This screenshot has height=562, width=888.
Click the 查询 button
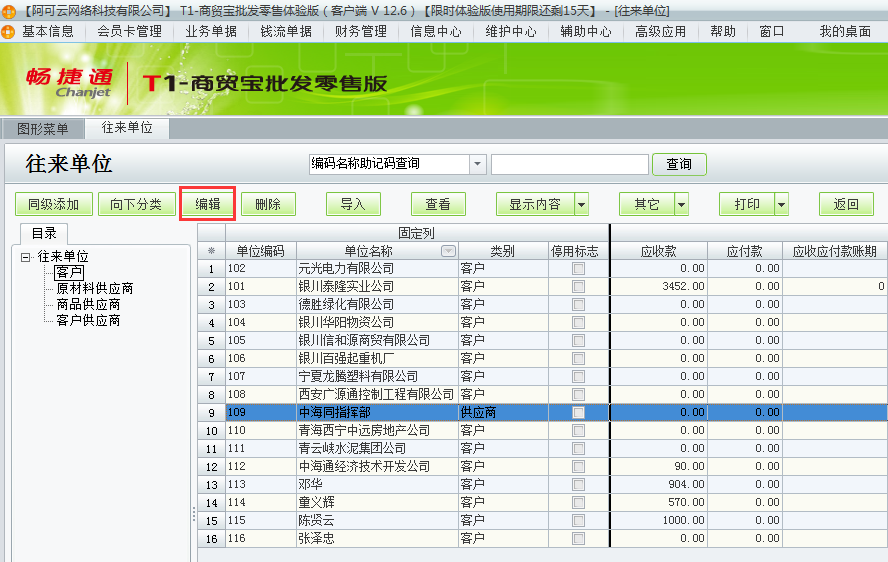679,164
